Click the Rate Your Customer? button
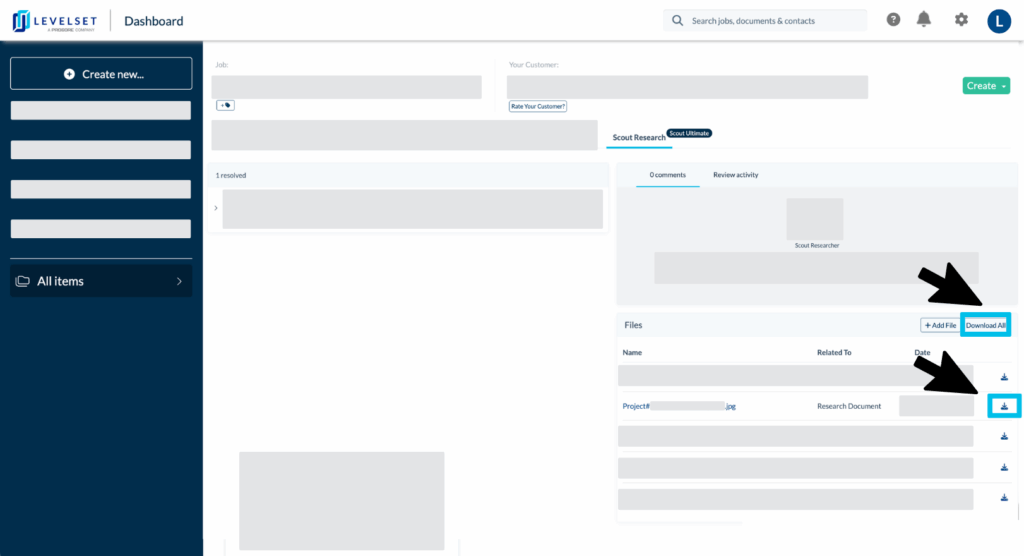Screen dimensions: 1024x556 [x=538, y=106]
